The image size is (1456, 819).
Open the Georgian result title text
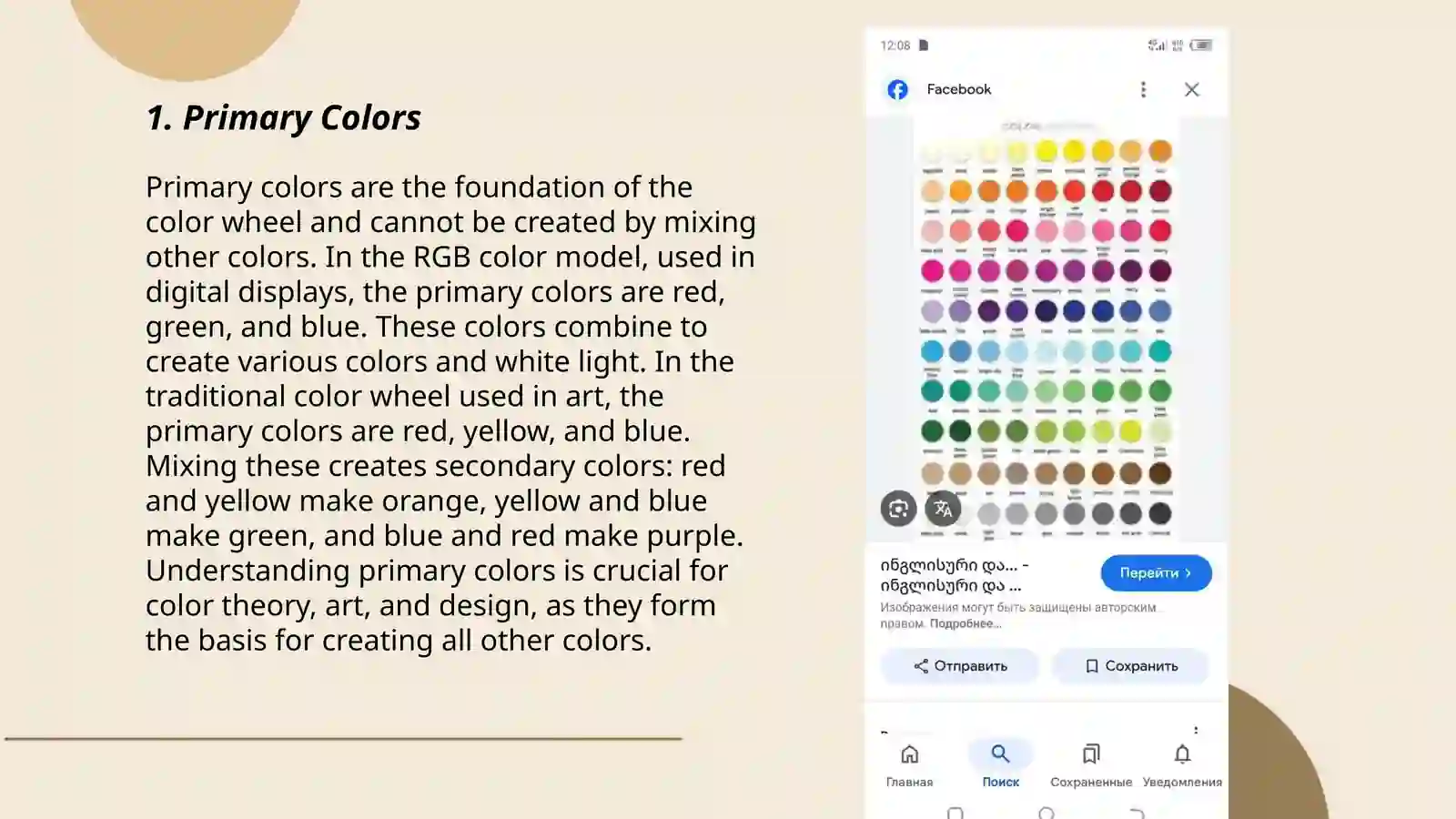coord(954,575)
